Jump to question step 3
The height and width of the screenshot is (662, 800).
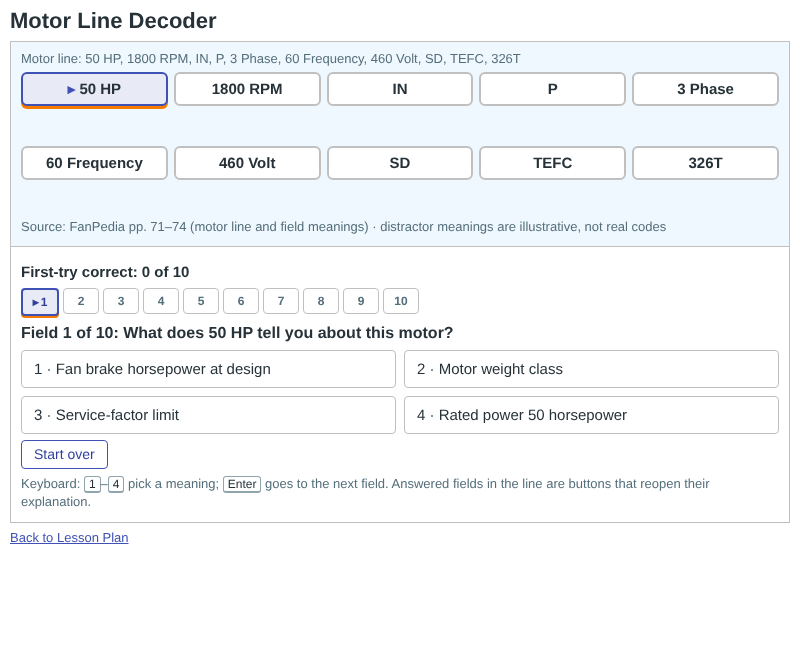click(x=121, y=301)
